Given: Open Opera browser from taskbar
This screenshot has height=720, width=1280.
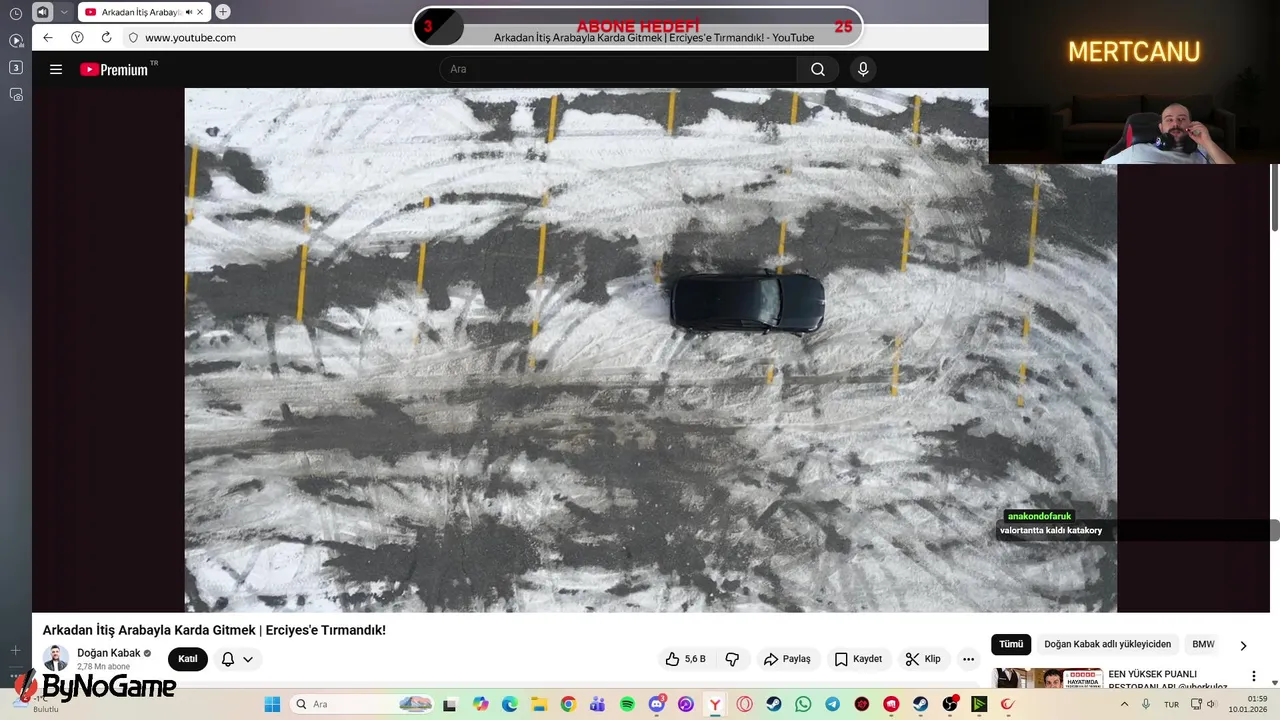Looking at the screenshot, I should 745,704.
